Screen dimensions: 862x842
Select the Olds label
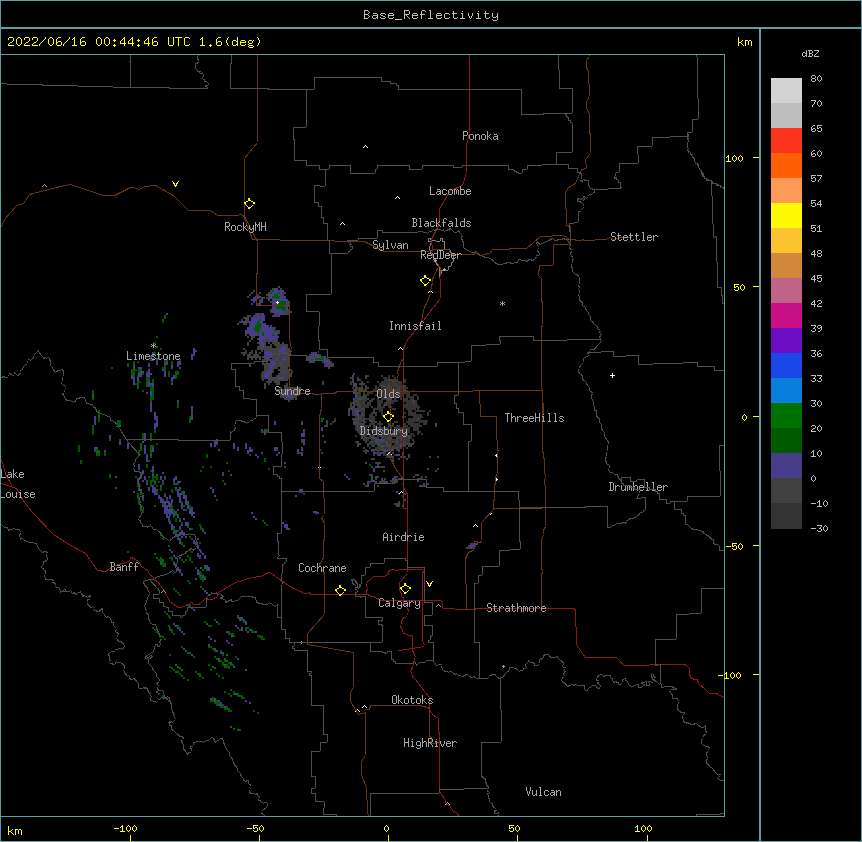point(388,394)
